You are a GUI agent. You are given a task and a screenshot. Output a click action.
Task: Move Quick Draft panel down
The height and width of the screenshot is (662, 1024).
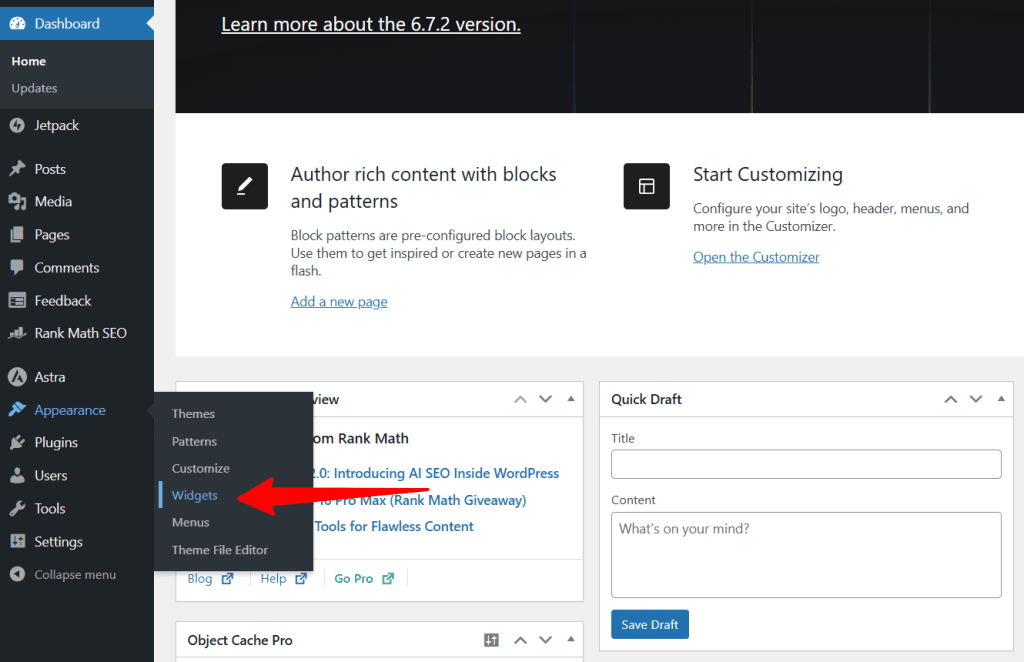pos(975,399)
